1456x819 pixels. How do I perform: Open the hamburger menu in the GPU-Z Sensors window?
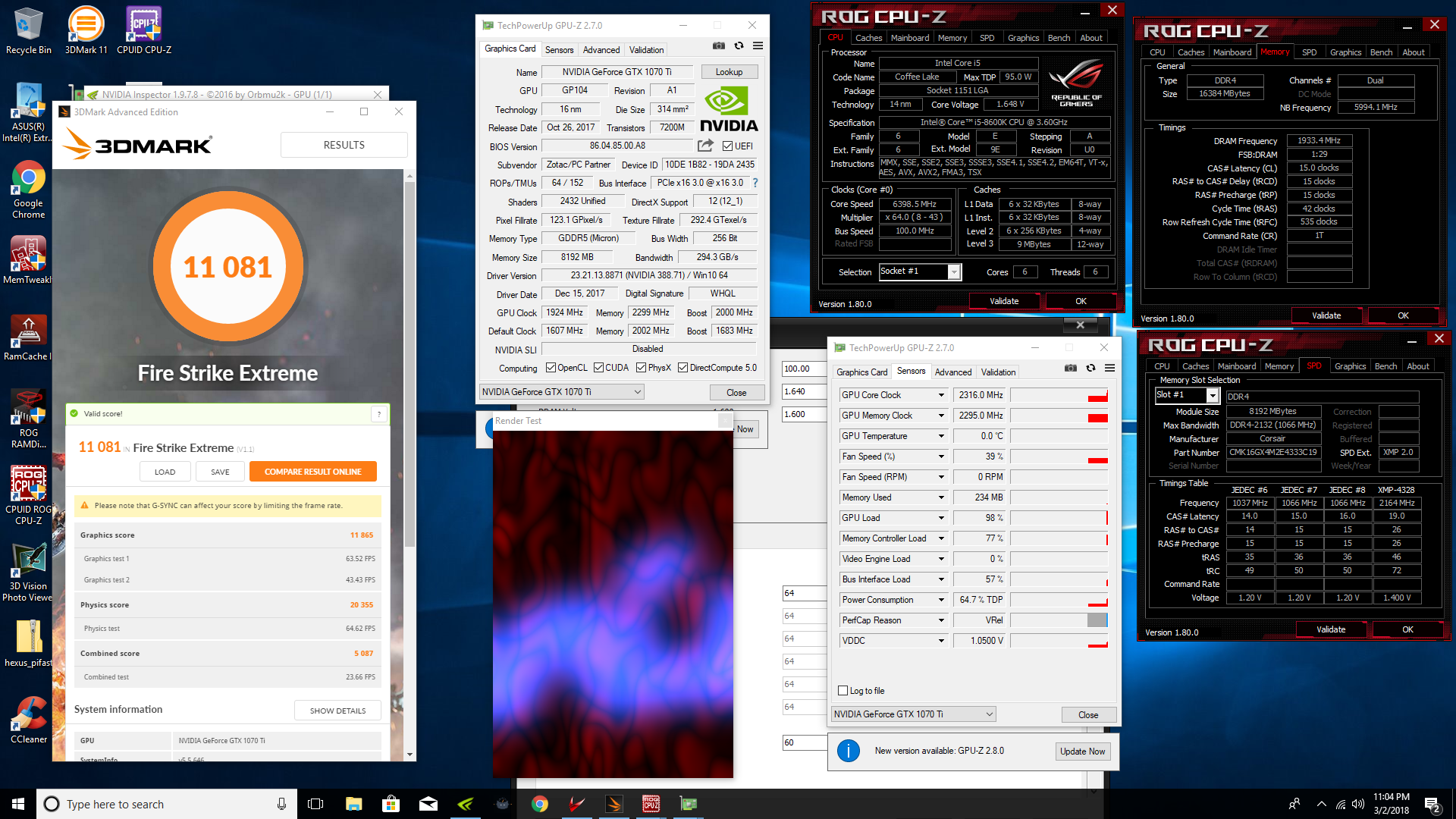click(x=1109, y=369)
